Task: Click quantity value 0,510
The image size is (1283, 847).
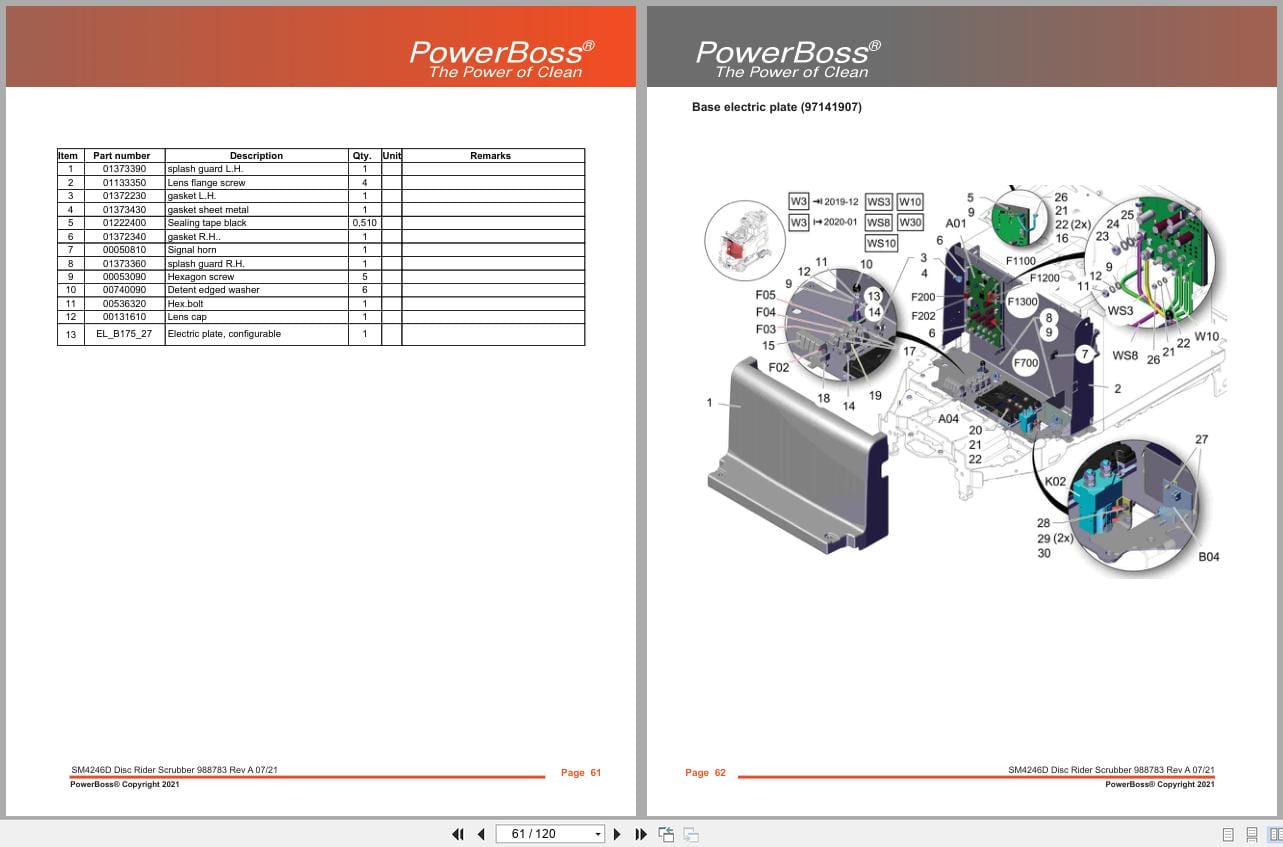Action: pyautogui.click(x=364, y=223)
